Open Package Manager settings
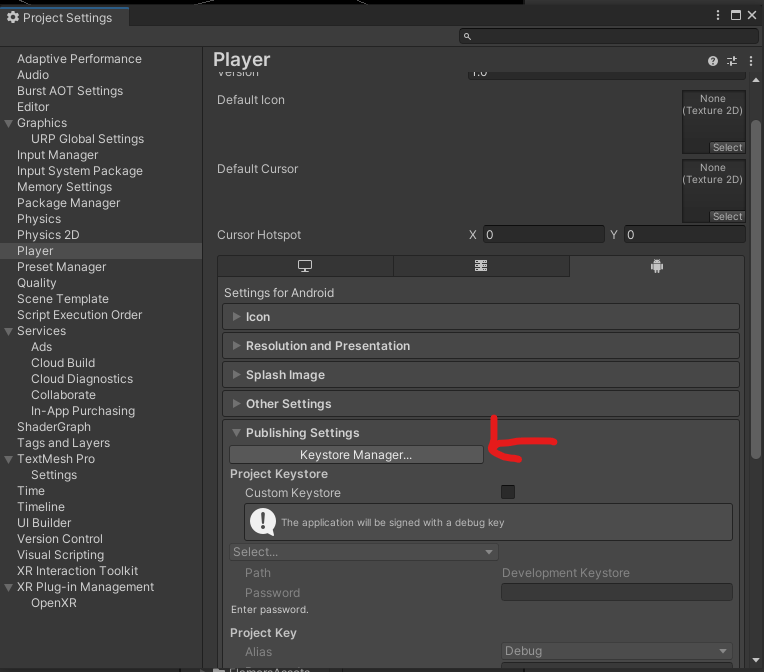The height and width of the screenshot is (672, 764). click(69, 203)
